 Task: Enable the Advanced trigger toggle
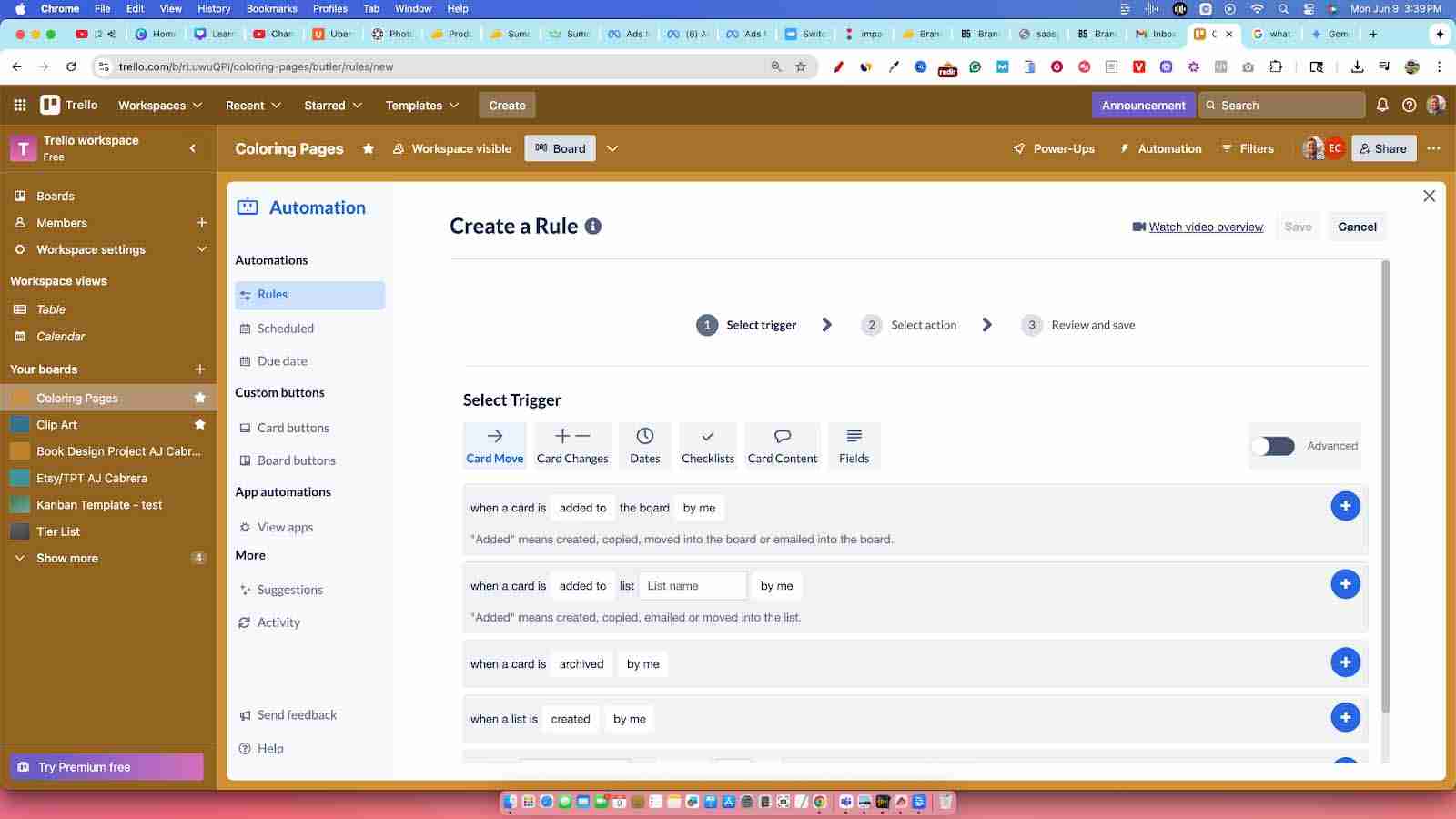(x=1272, y=446)
